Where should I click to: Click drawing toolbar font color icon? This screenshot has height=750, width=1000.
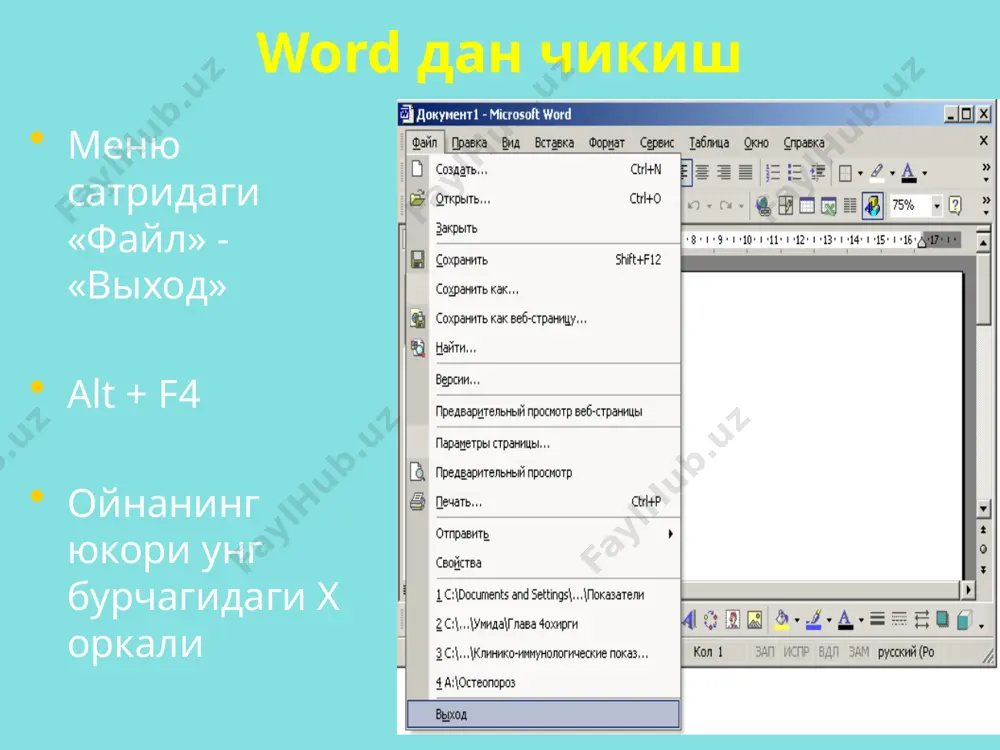coord(846,619)
